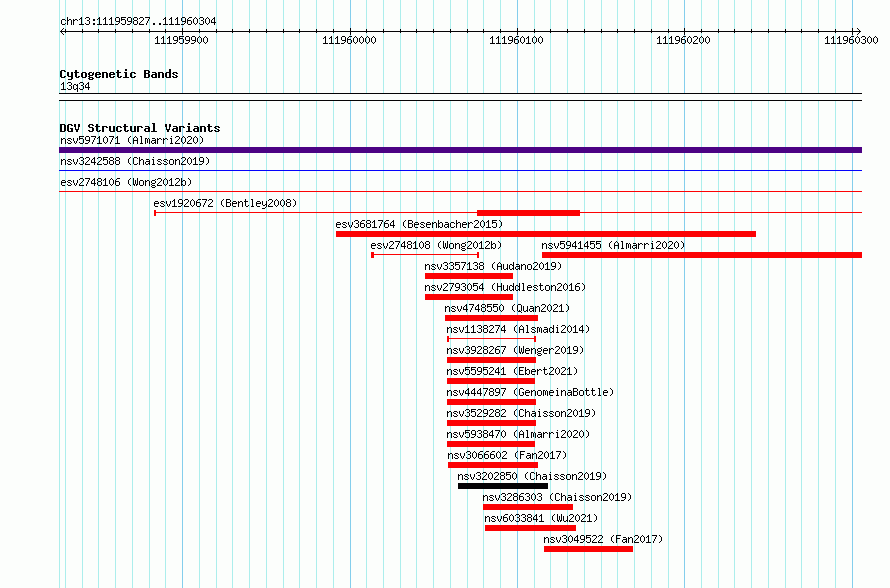Select the red bar under esv3681764

545,234
